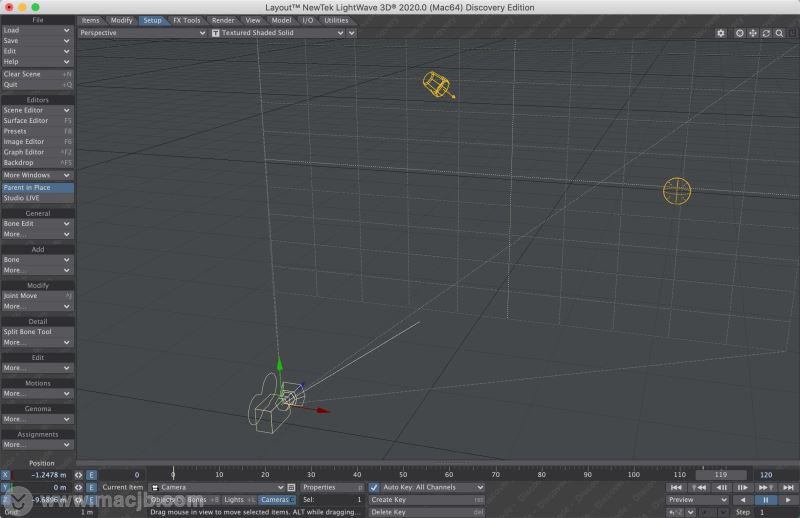Go to previous keyframe
Viewport: 800px width, 518px height.
click(699, 487)
